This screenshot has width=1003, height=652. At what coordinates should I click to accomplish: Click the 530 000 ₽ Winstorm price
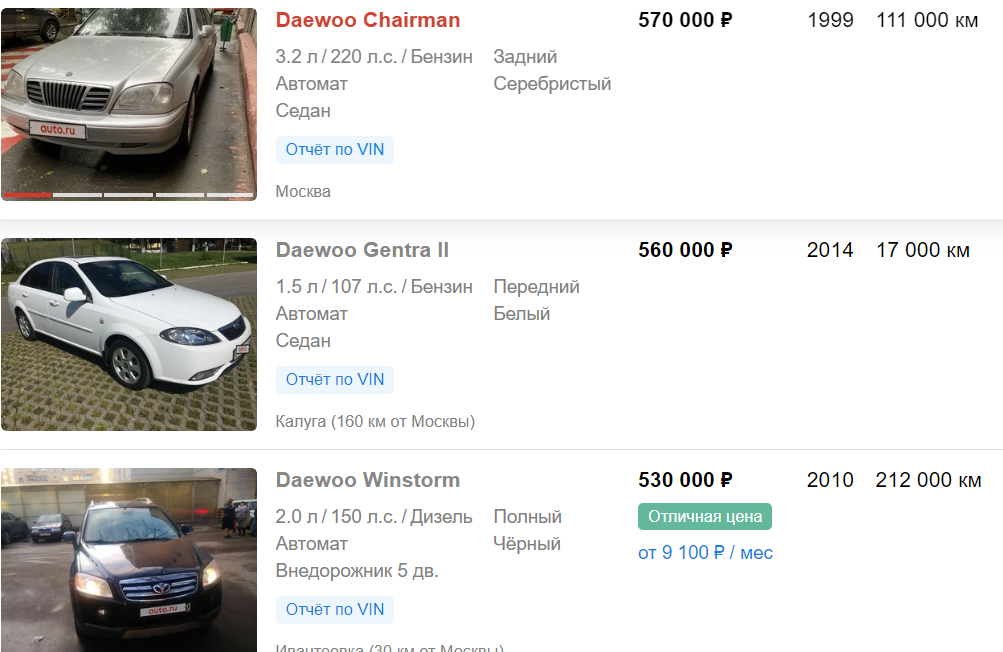pyautogui.click(x=685, y=480)
